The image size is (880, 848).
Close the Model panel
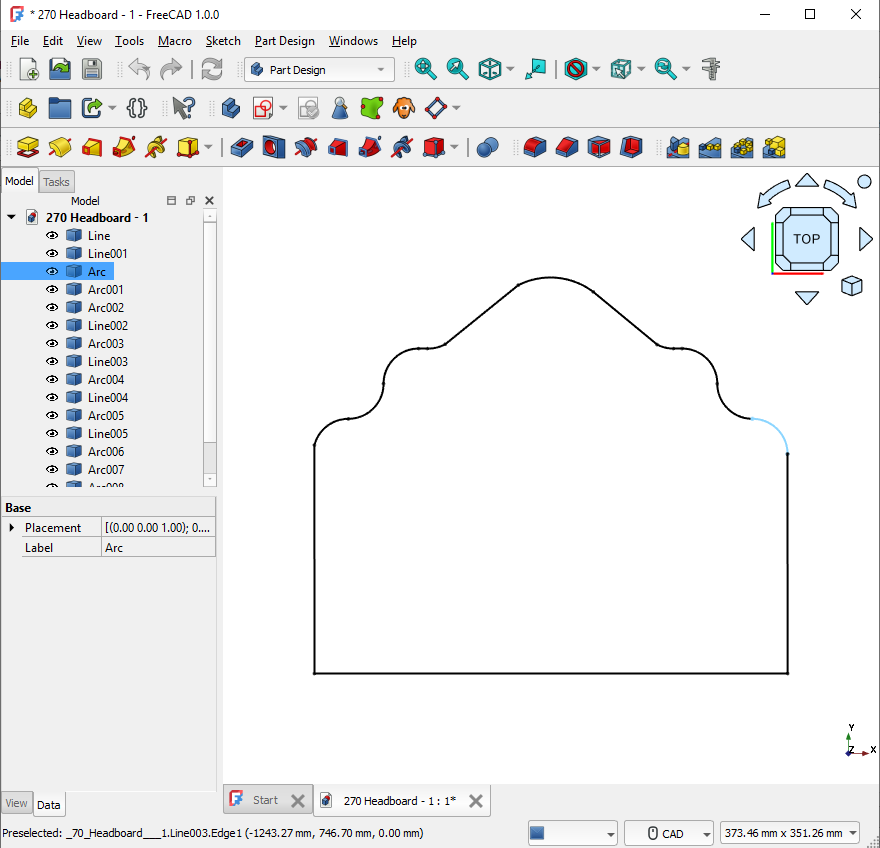point(209,200)
